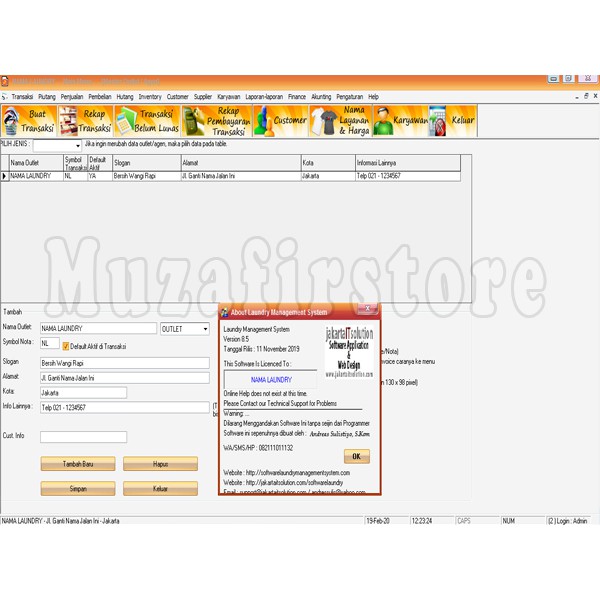Open Penjualan menu
This screenshot has width=600, height=600.
click(x=72, y=97)
